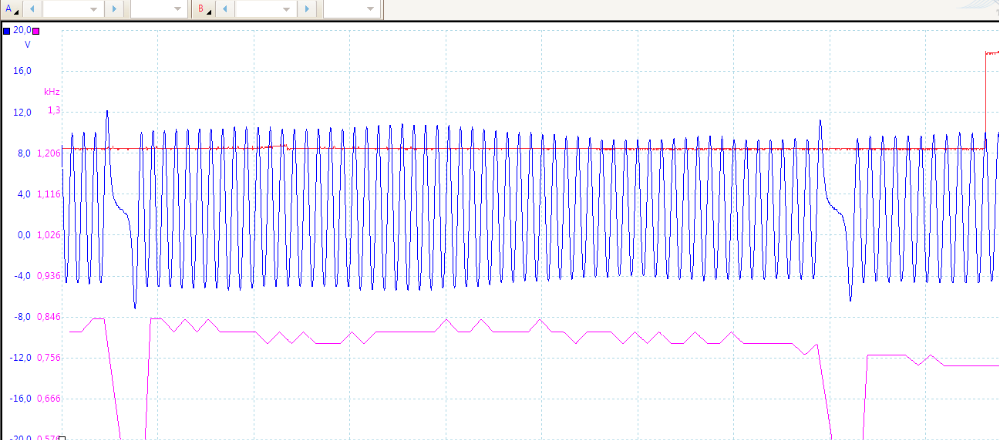The width and height of the screenshot is (999, 440).
Task: Click Channel B previous range arrow
Action: [224, 9]
